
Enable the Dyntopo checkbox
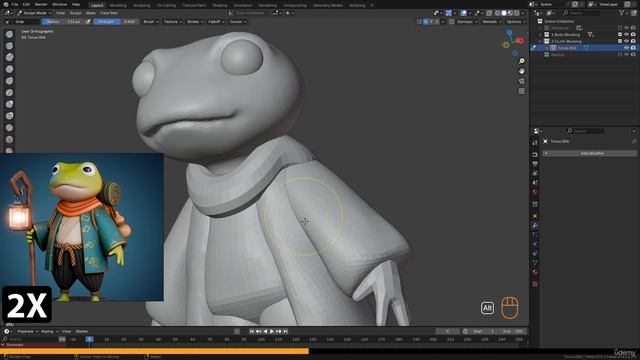coord(451,22)
